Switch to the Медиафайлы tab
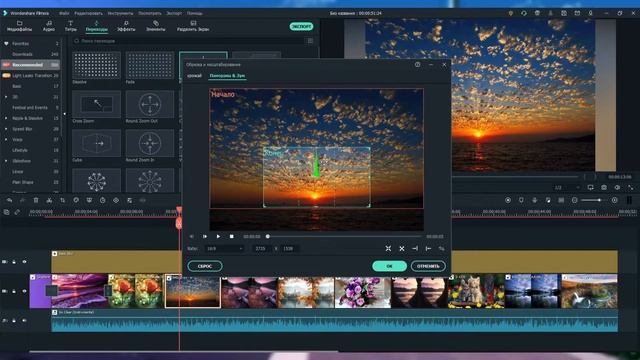Viewport: 640px width, 360px height. click(x=19, y=26)
